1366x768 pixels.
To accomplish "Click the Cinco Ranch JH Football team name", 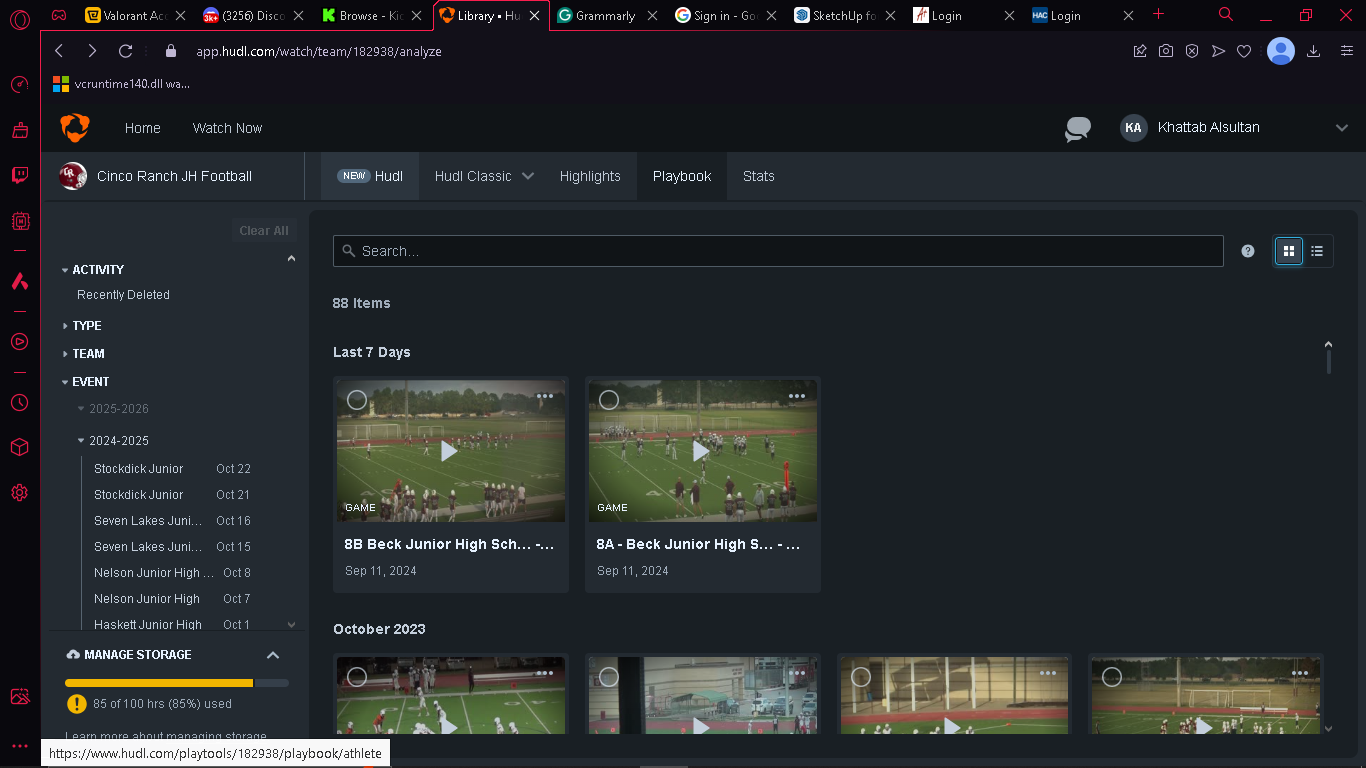I will [174, 176].
